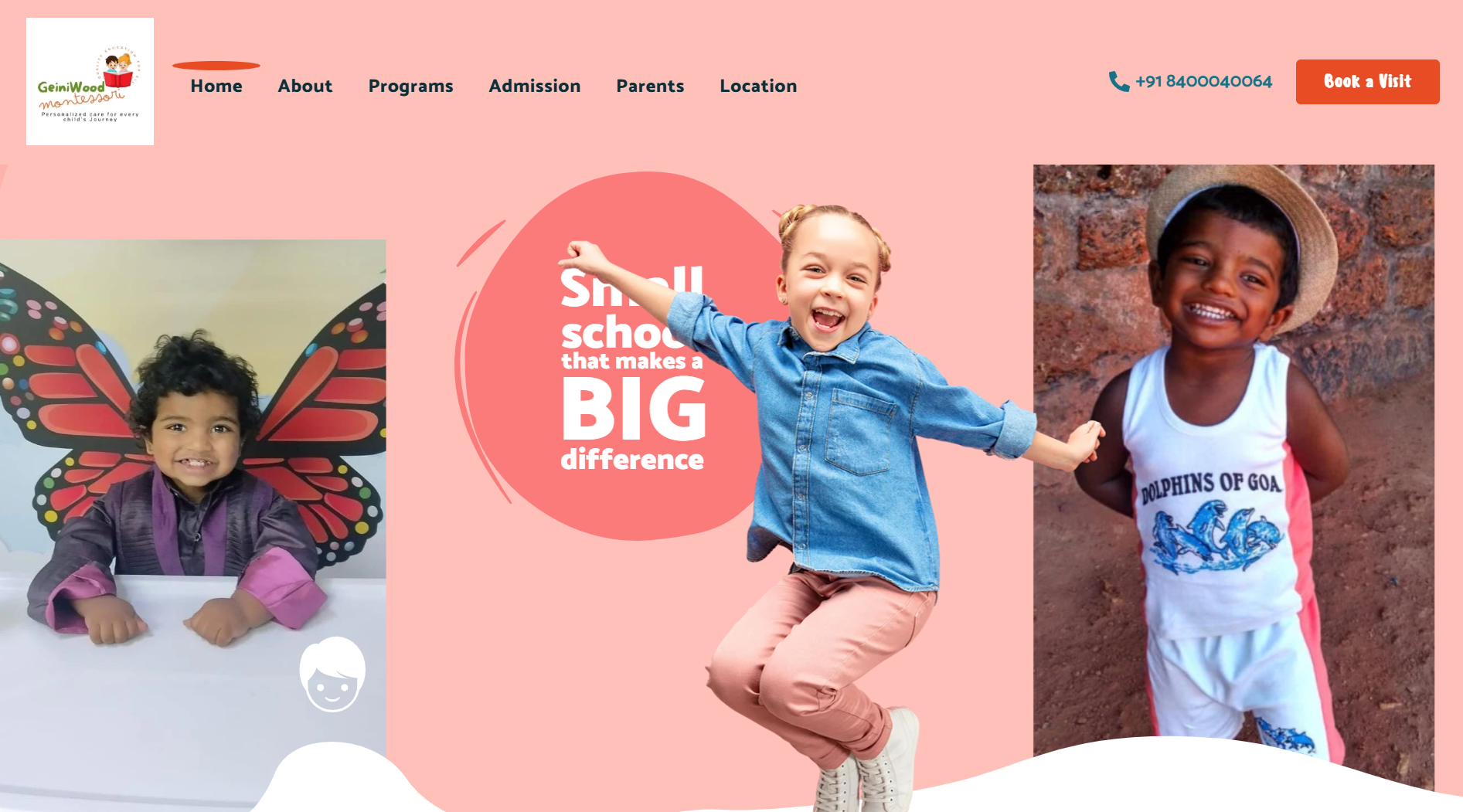Navigate to the Location page
The image size is (1463, 812).
tap(758, 86)
